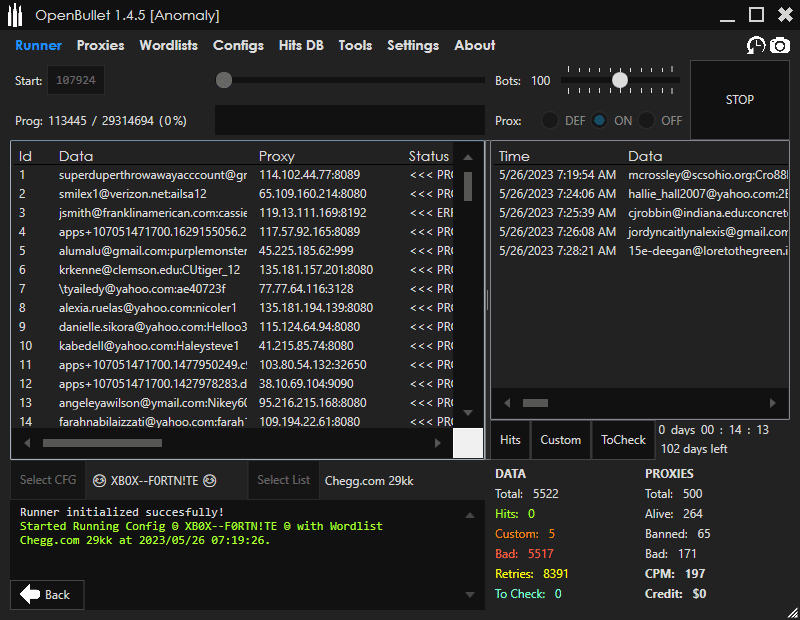Click the Back arrow icon

point(31,594)
